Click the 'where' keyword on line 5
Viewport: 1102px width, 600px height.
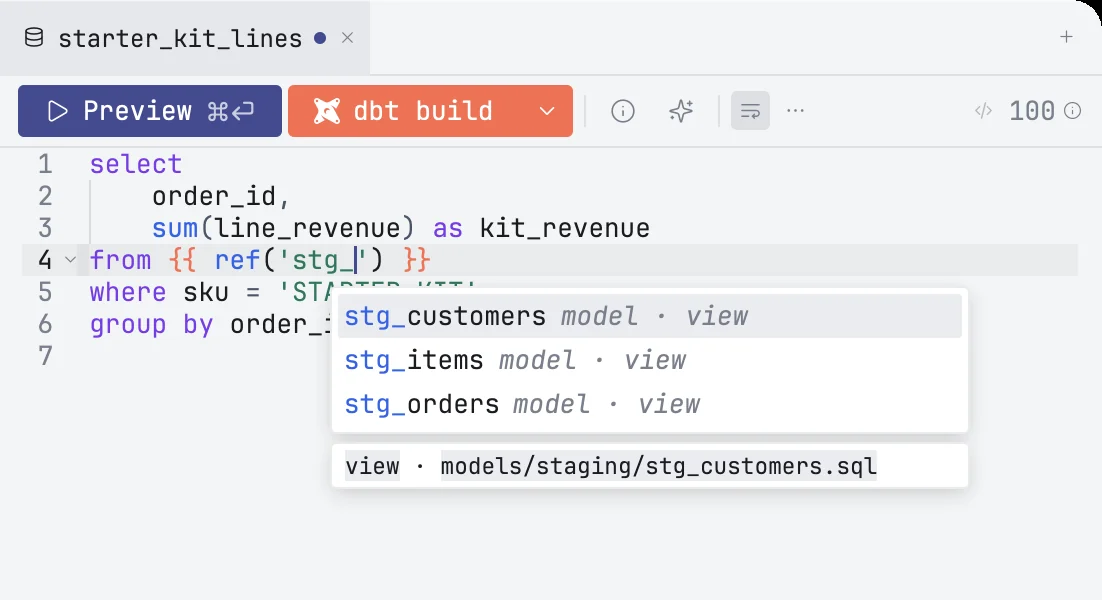click(x=128, y=292)
